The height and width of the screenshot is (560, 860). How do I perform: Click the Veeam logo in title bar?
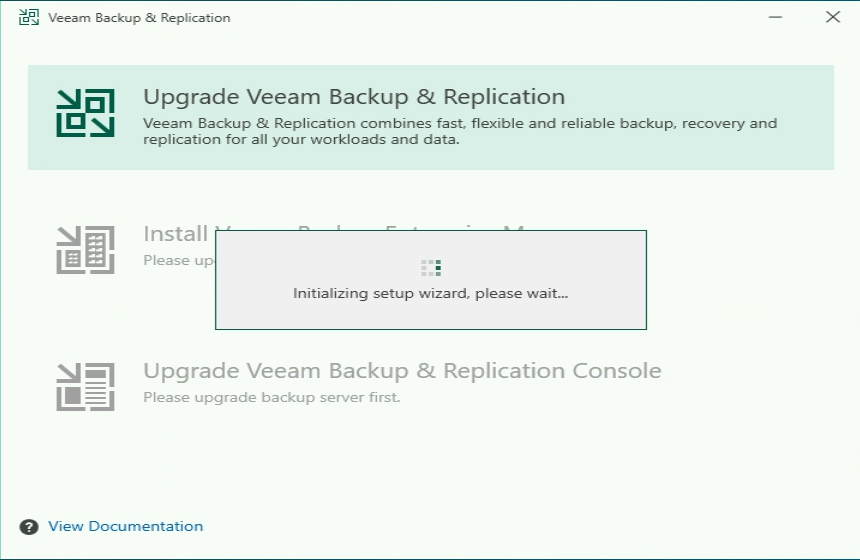coord(29,18)
